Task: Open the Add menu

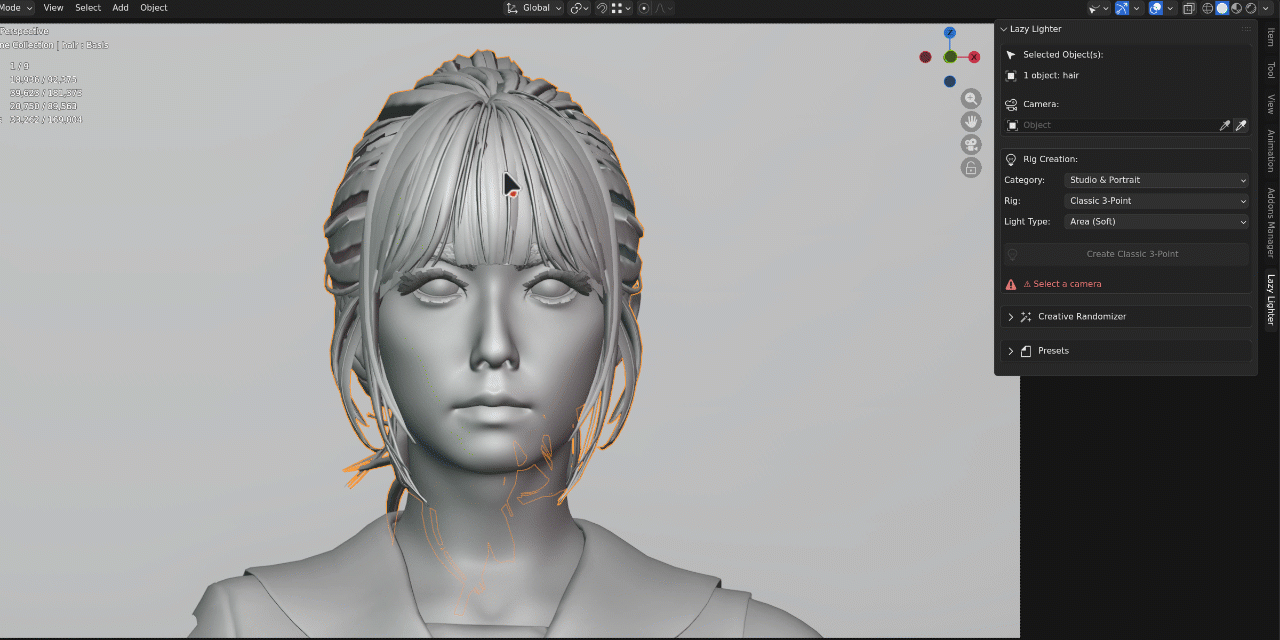Action: click(120, 8)
